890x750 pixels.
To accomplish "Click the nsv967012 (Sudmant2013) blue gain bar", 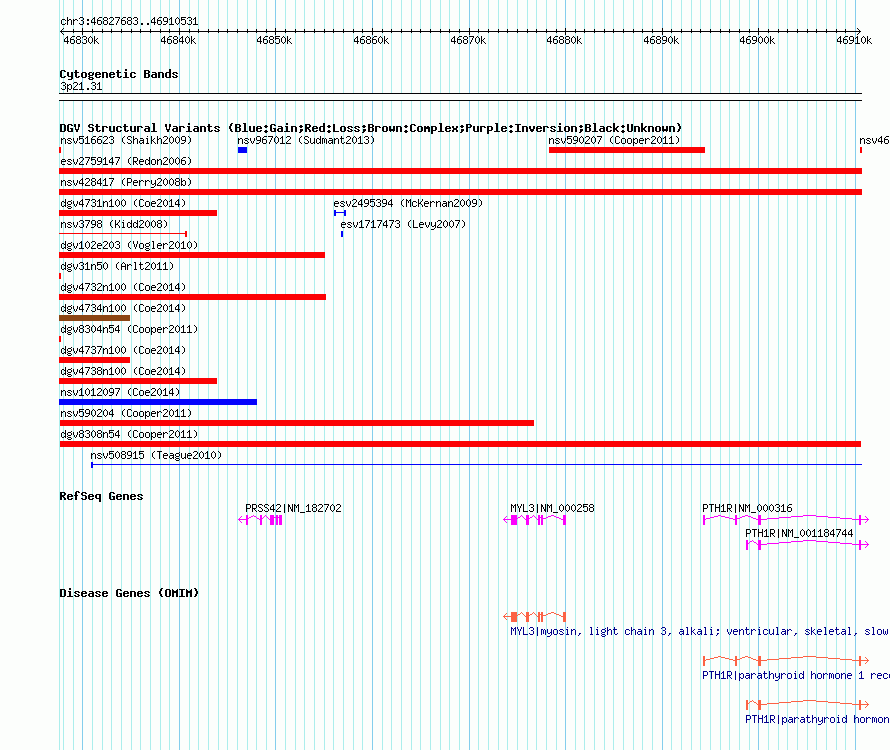I will point(242,150).
